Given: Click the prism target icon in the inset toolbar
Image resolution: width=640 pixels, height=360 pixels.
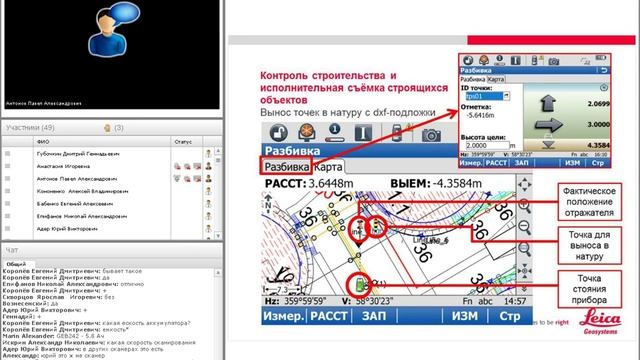Looking at the screenshot, I should click(484, 60).
